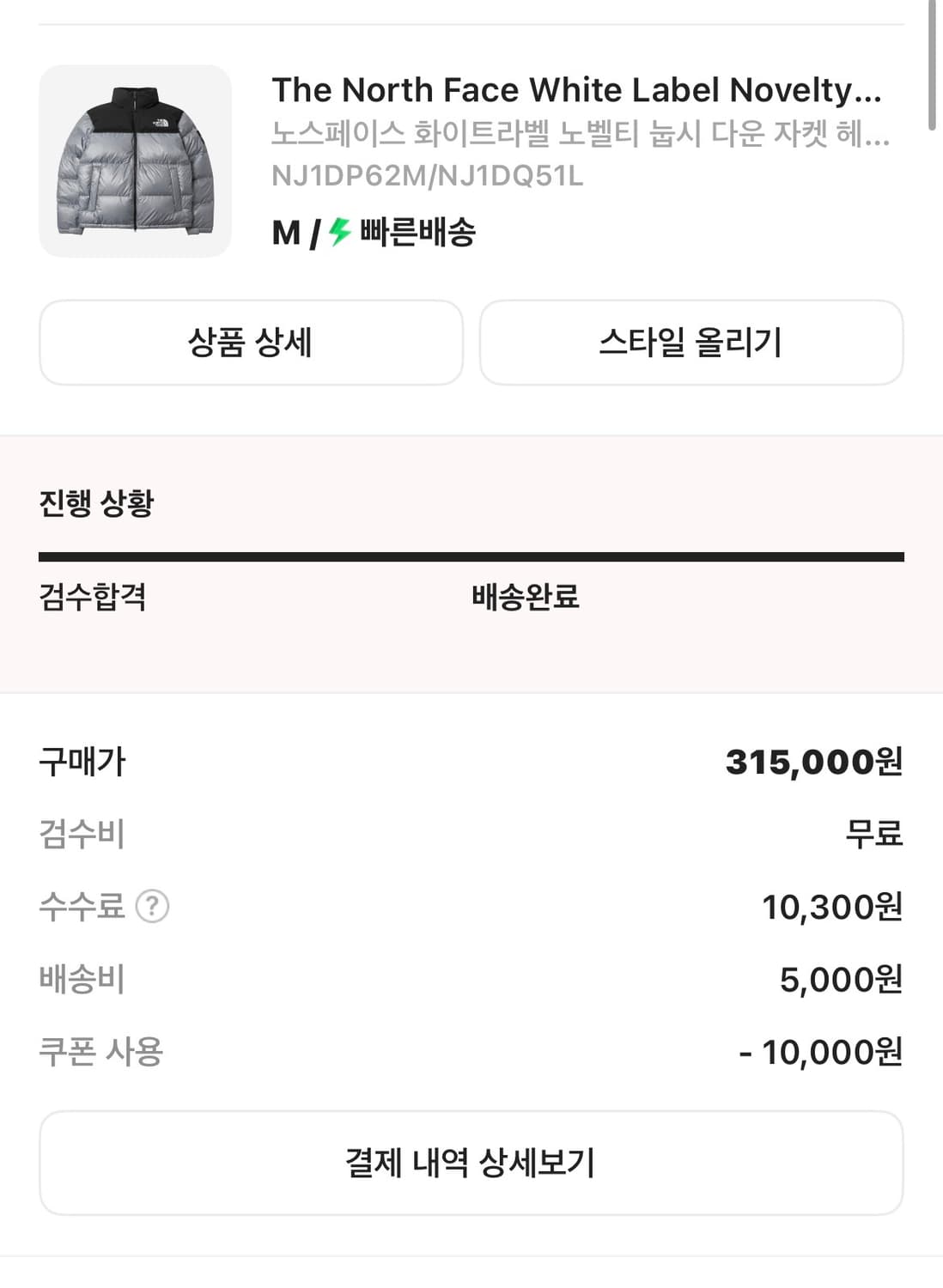This screenshot has width=943, height=1288.
Task: Tap the 쿠폰 사용 coupon label
Action: (100, 1052)
